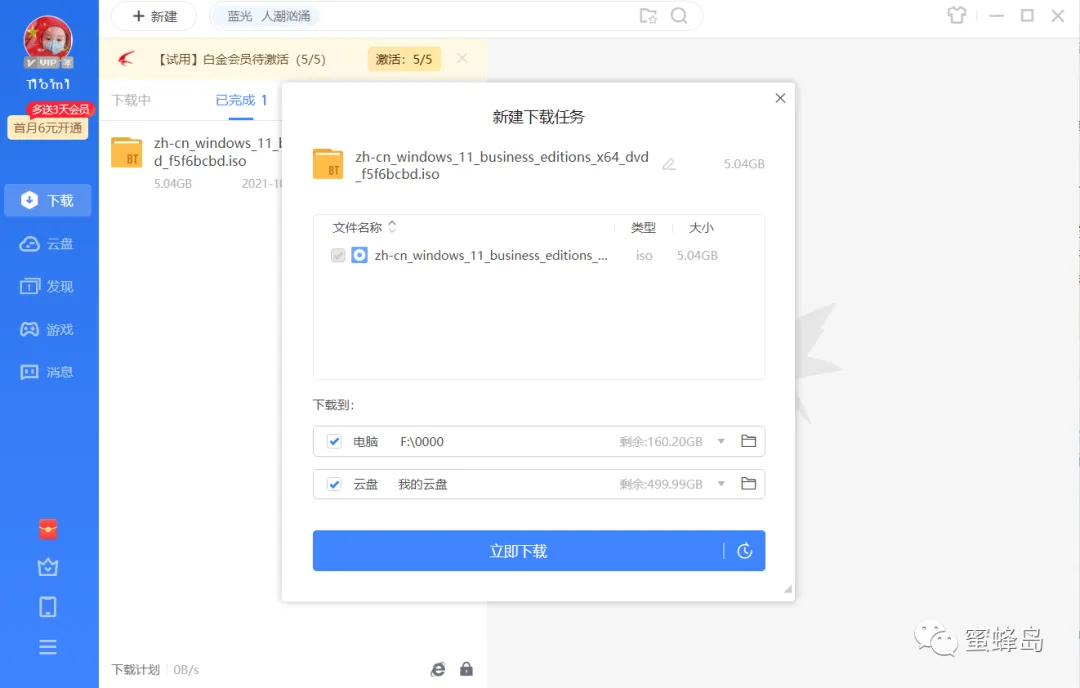The height and width of the screenshot is (688, 1080).
Task: Click the search box folder-star icon
Action: click(x=648, y=16)
